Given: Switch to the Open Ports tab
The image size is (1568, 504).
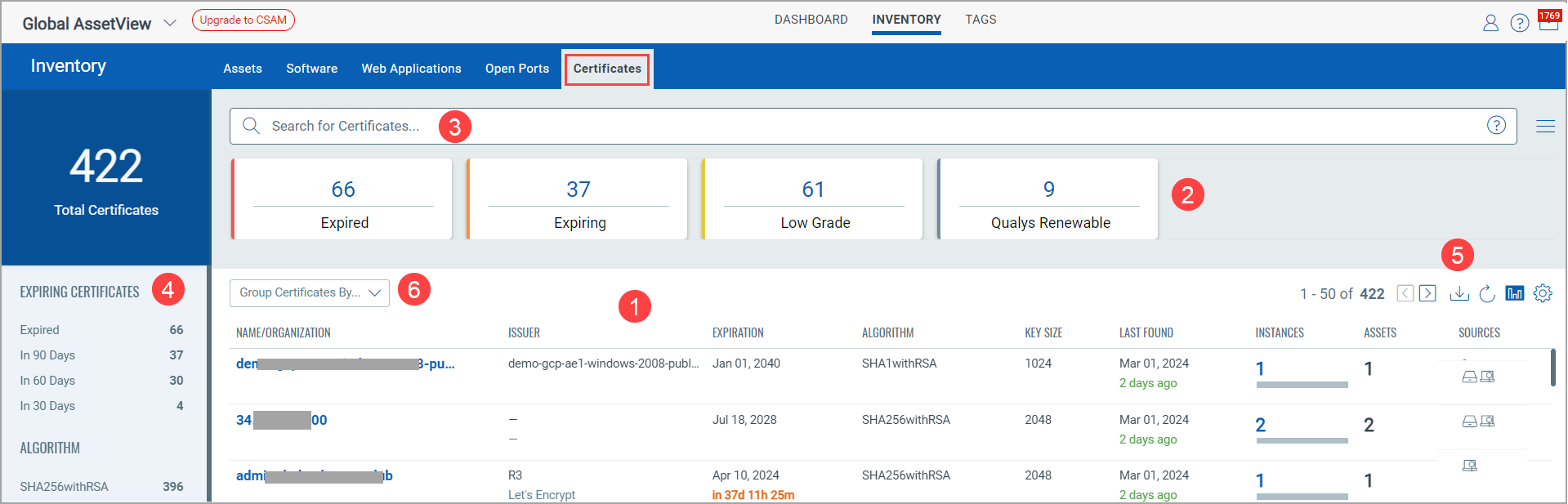Looking at the screenshot, I should (517, 69).
